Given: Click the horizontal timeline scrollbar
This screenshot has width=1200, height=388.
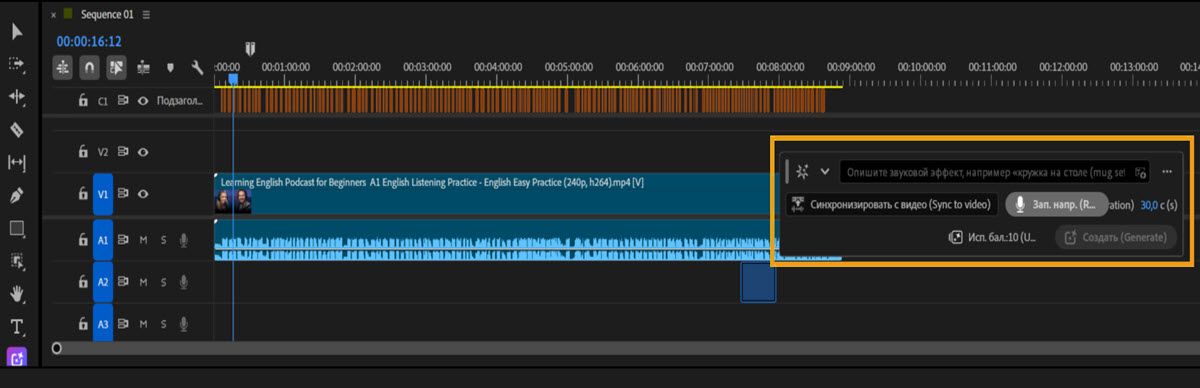Looking at the screenshot, I should point(627,348).
